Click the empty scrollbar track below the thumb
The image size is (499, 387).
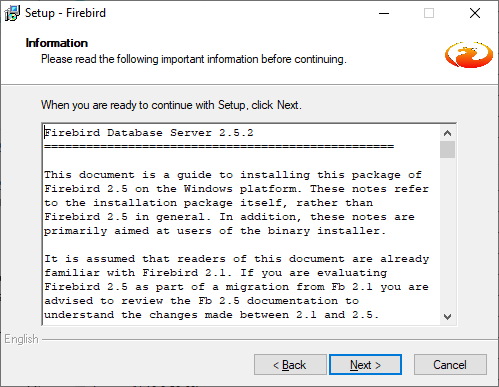(447, 233)
